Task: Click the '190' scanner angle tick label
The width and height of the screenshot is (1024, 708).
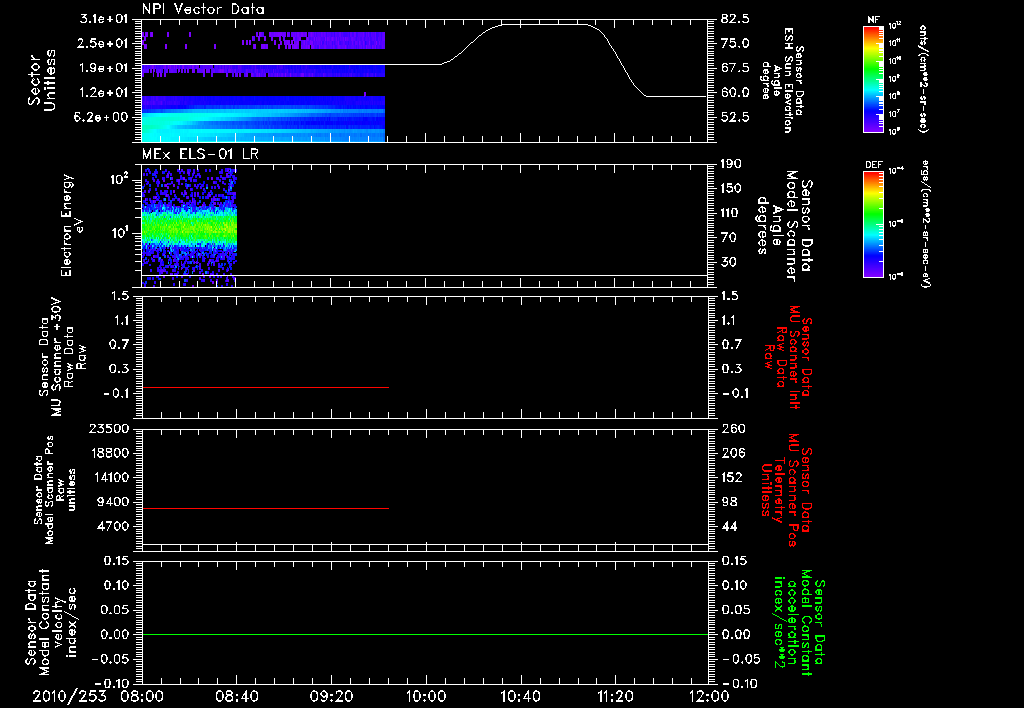Action: pos(731,164)
